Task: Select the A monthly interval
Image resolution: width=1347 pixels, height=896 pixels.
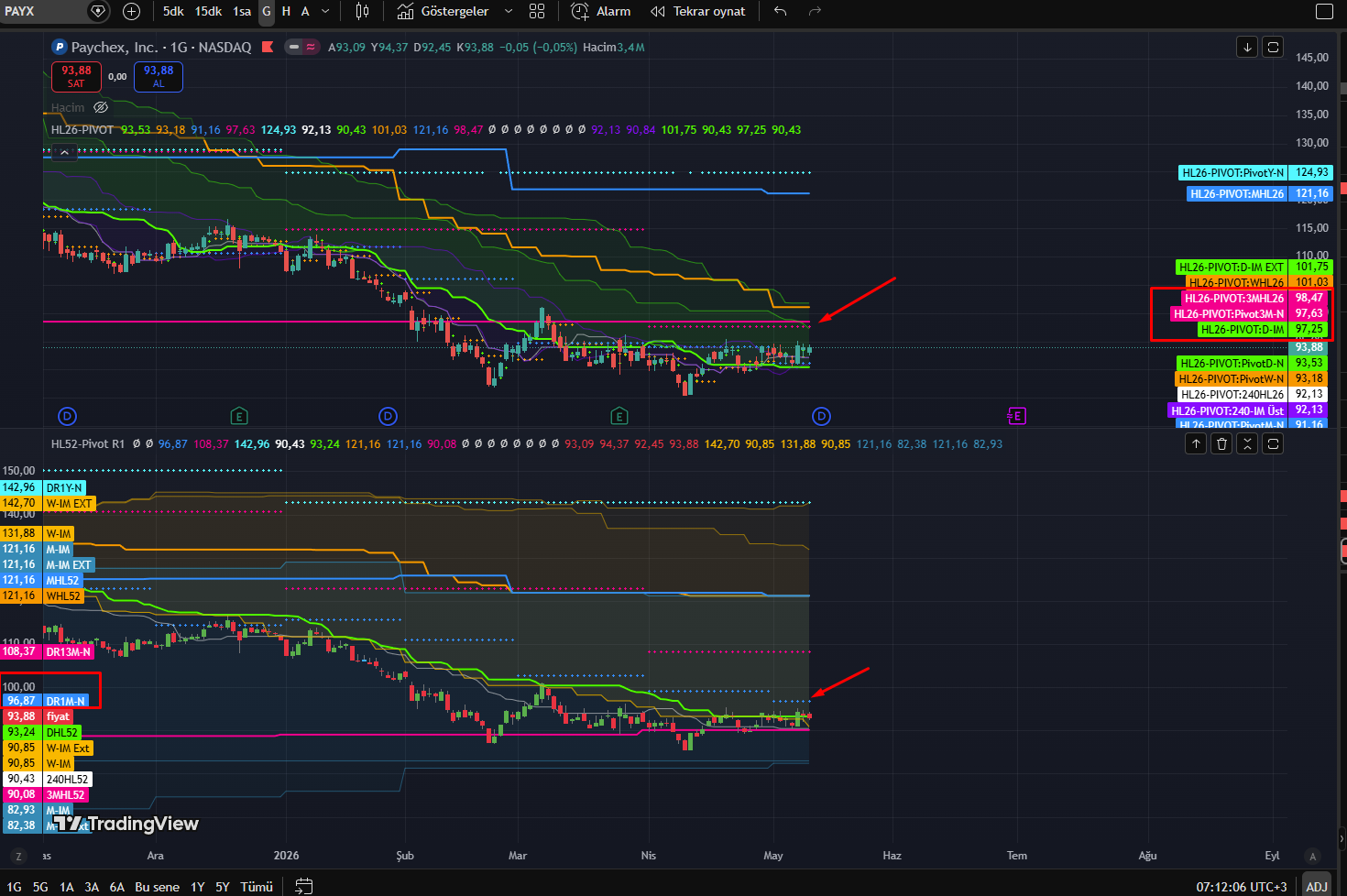Action: pyautogui.click(x=305, y=11)
